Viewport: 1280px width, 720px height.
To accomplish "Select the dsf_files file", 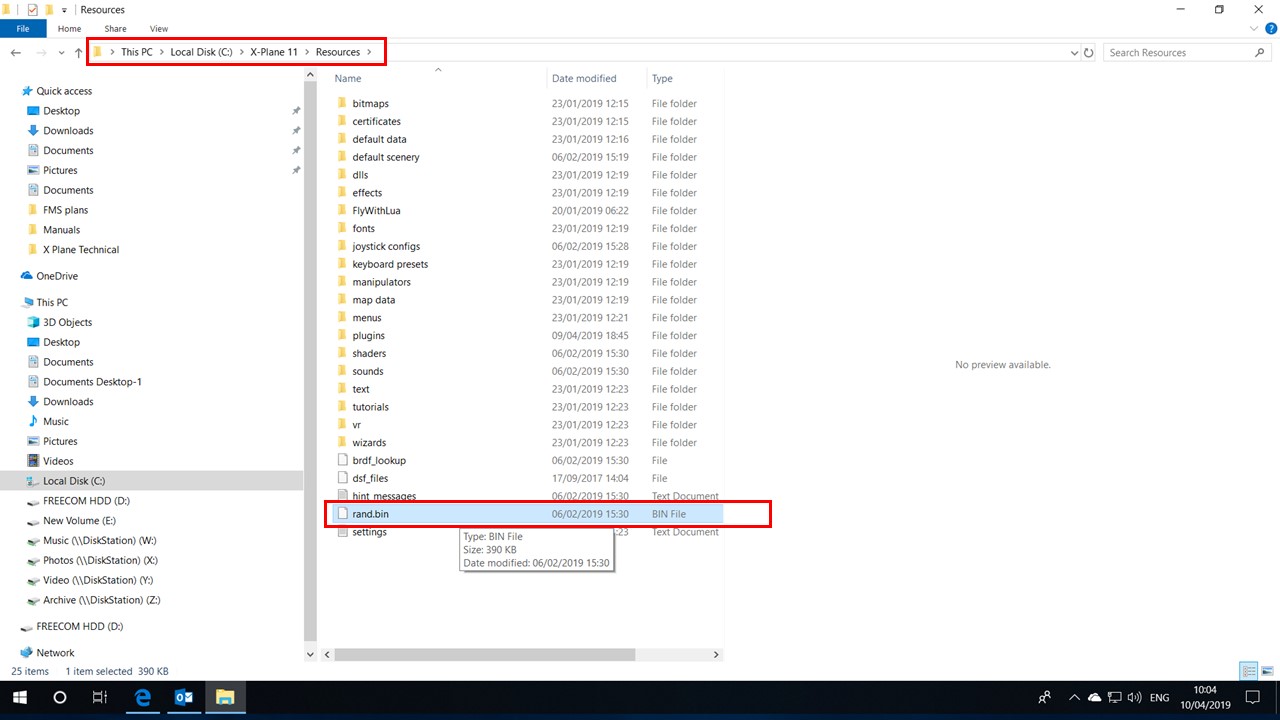I will 370,479.
